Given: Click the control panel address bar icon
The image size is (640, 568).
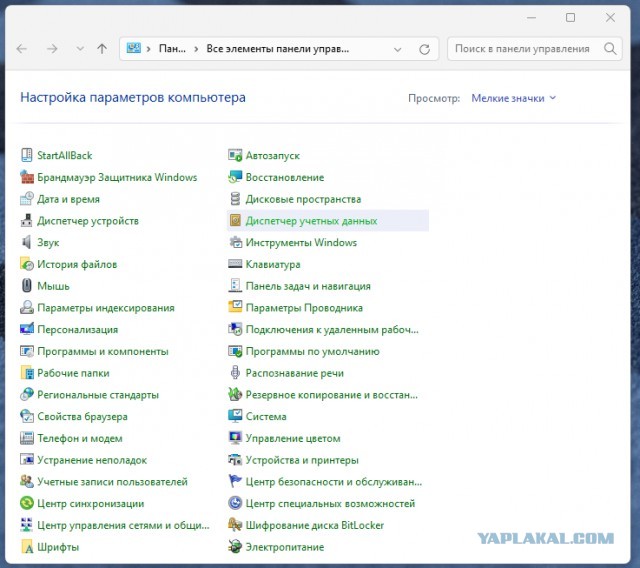Looking at the screenshot, I should pos(133,48).
